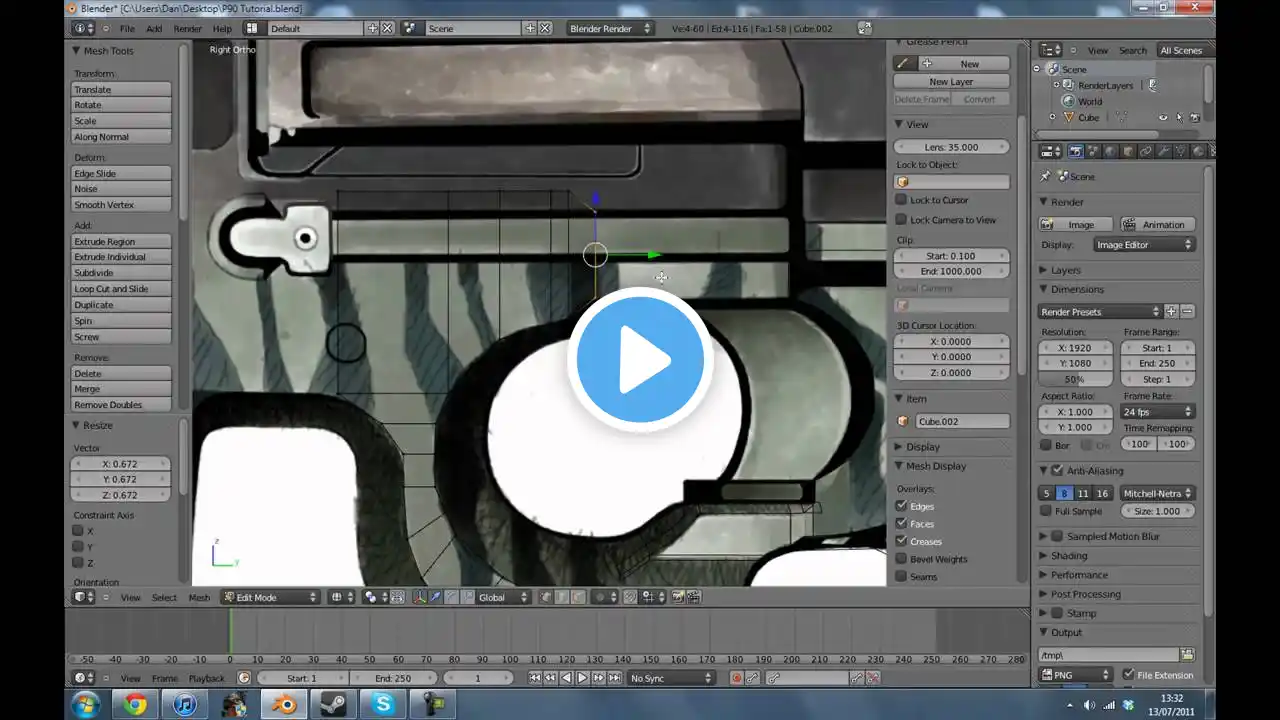Image resolution: width=1280 pixels, height=720 pixels.
Task: Uncheck the Creases overlay checkbox
Action: tap(901, 541)
